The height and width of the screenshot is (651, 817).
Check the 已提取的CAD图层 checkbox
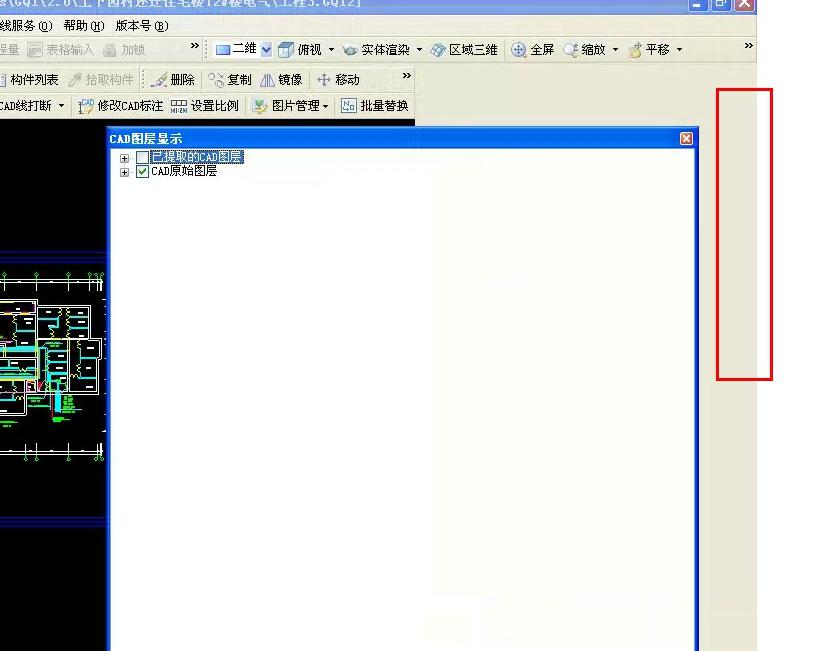(x=143, y=157)
